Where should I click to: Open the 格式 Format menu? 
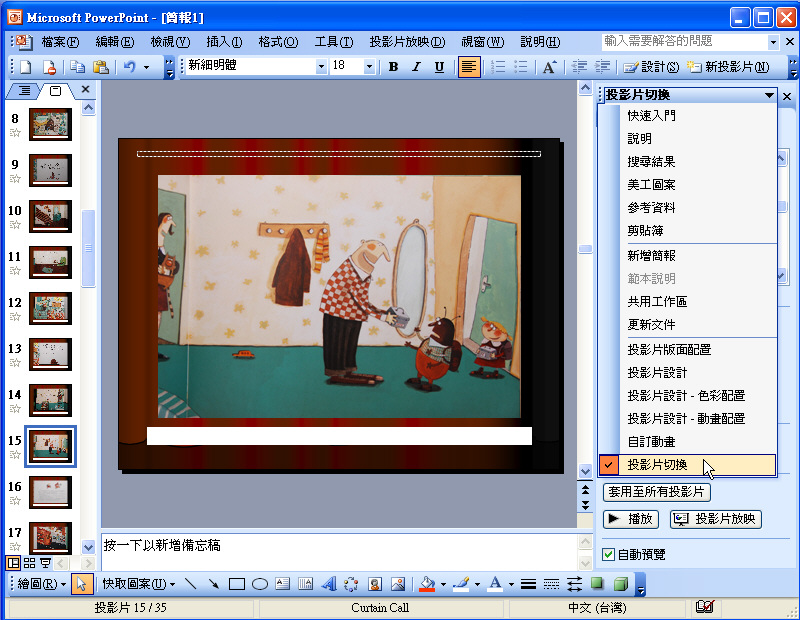coord(279,42)
